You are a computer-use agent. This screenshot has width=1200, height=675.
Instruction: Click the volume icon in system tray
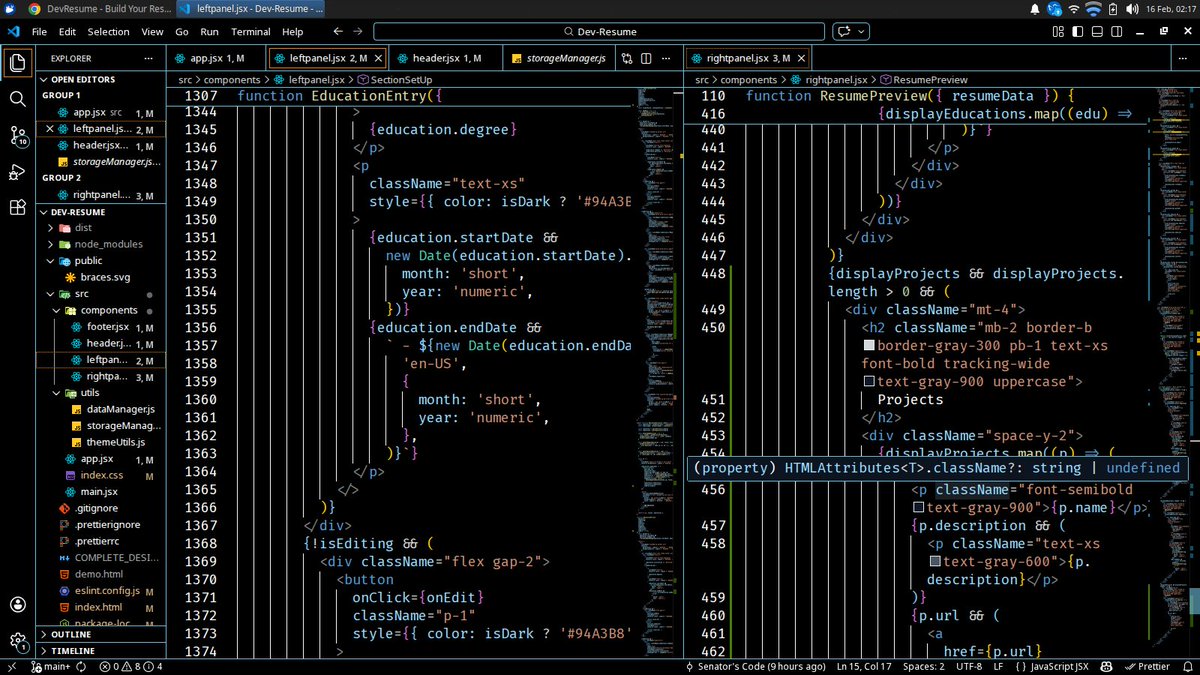pos(1133,8)
